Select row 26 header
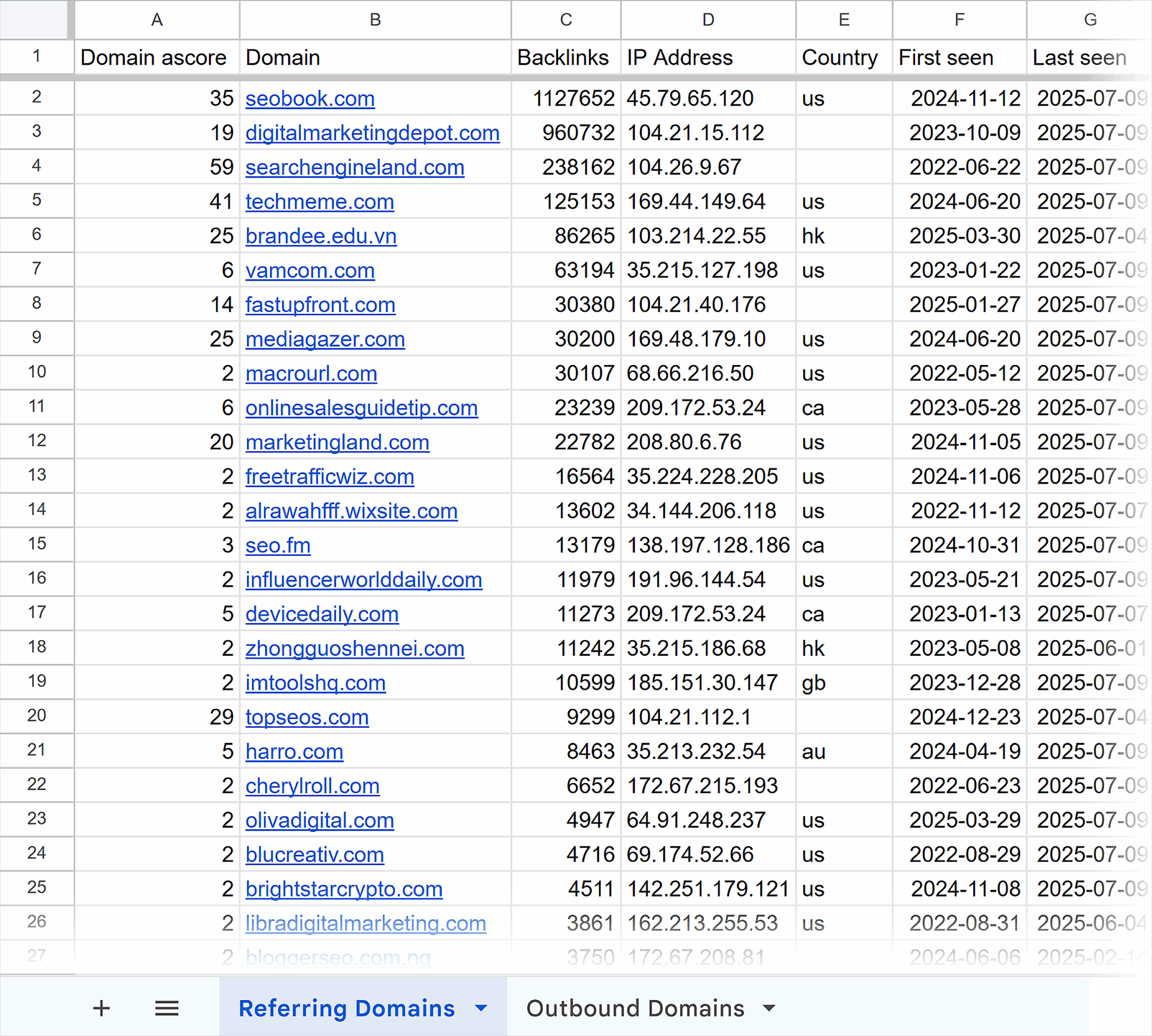This screenshot has width=1152, height=1036. click(x=37, y=922)
